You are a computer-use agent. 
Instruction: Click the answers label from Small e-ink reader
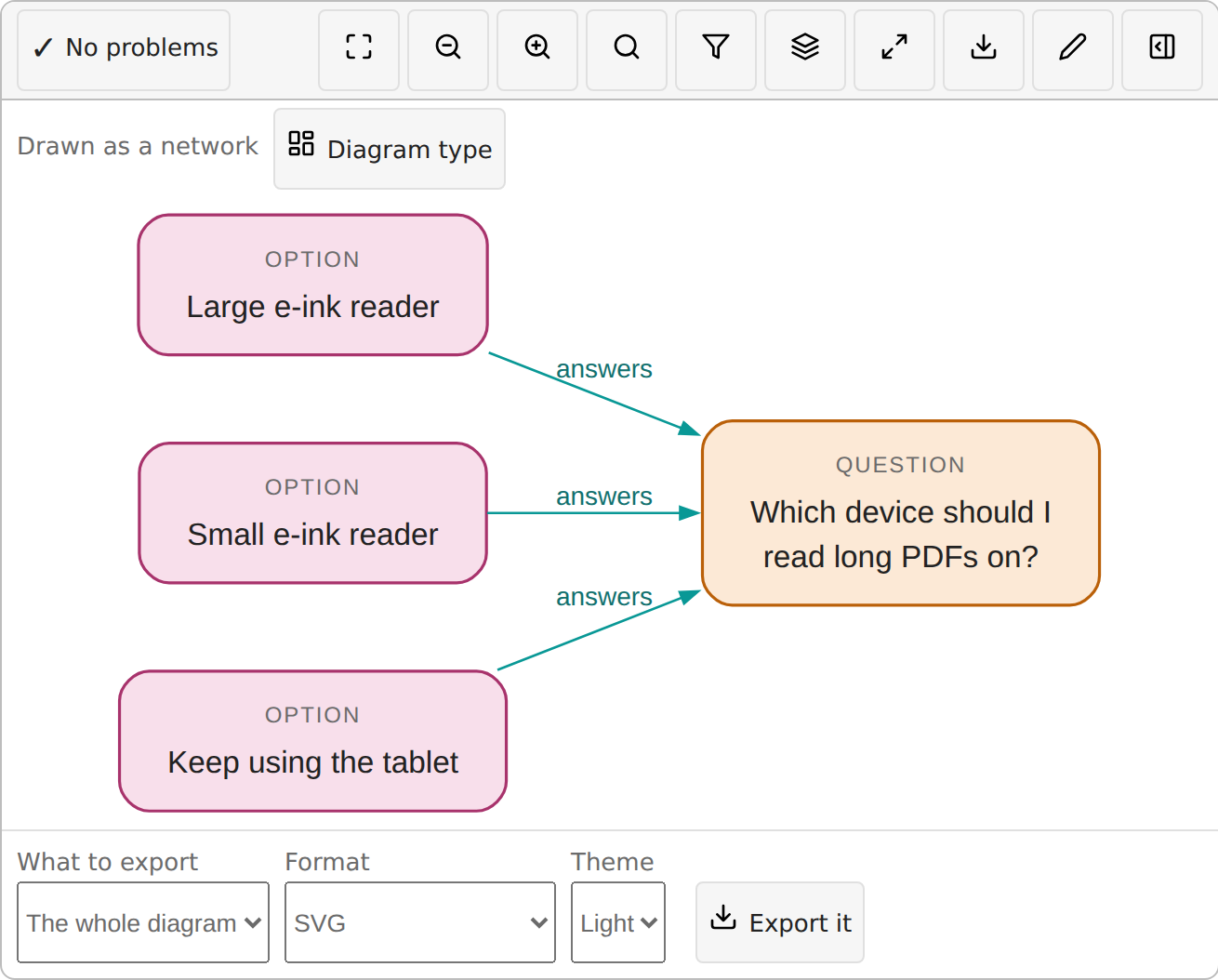(x=604, y=497)
